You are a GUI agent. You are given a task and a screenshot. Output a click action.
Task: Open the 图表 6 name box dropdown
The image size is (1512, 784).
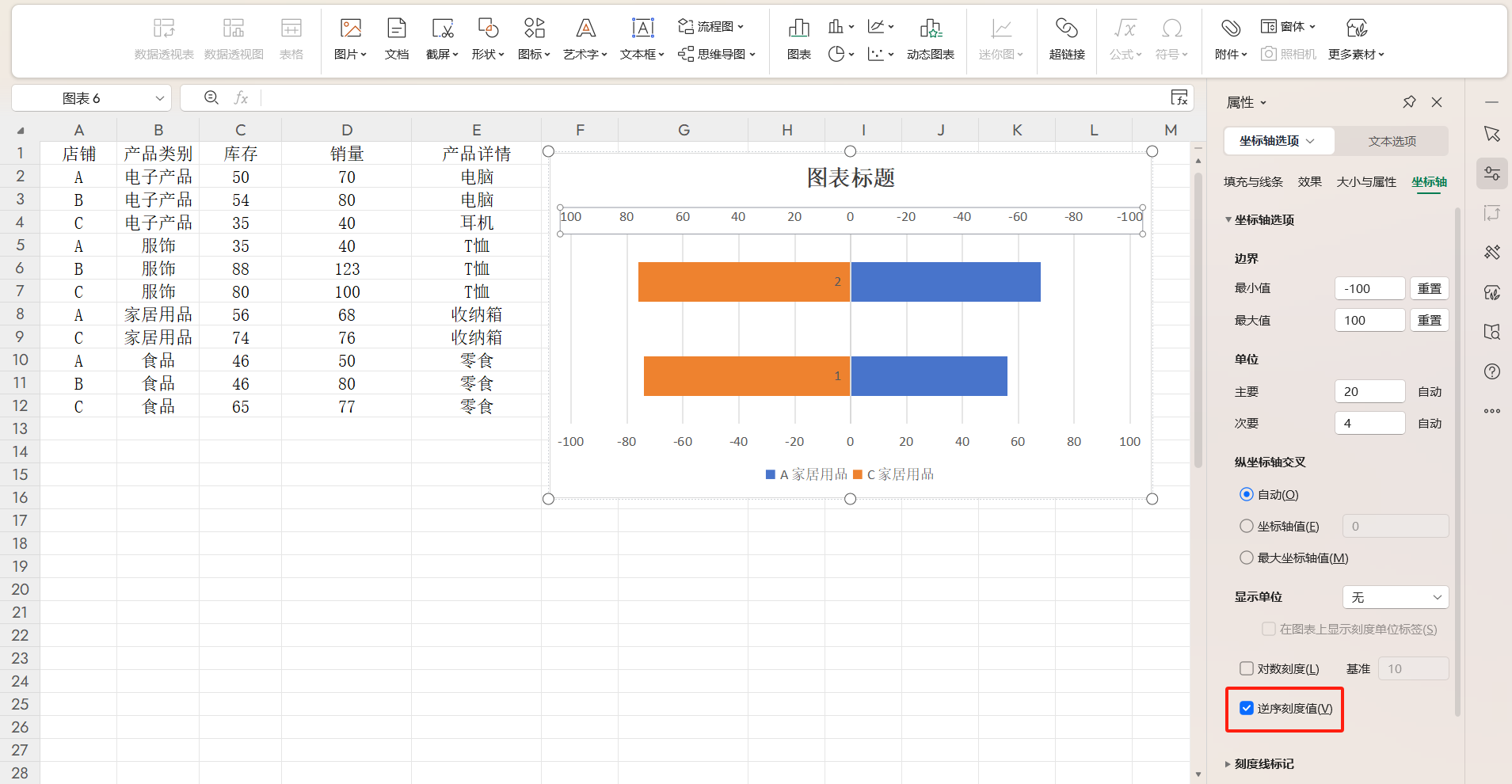pyautogui.click(x=159, y=98)
